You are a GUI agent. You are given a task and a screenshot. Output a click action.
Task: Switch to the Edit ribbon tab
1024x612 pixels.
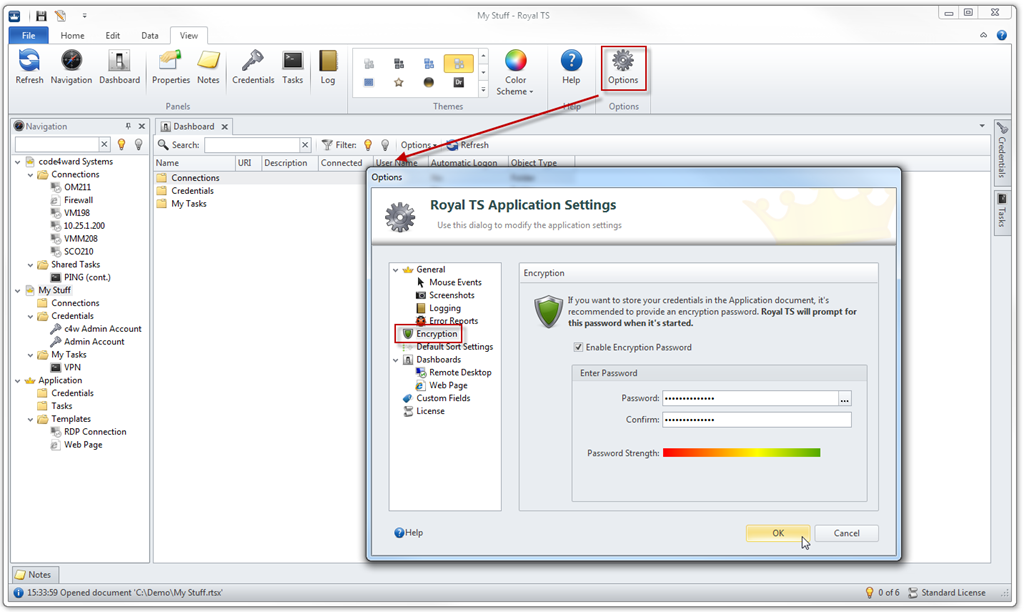[113, 35]
